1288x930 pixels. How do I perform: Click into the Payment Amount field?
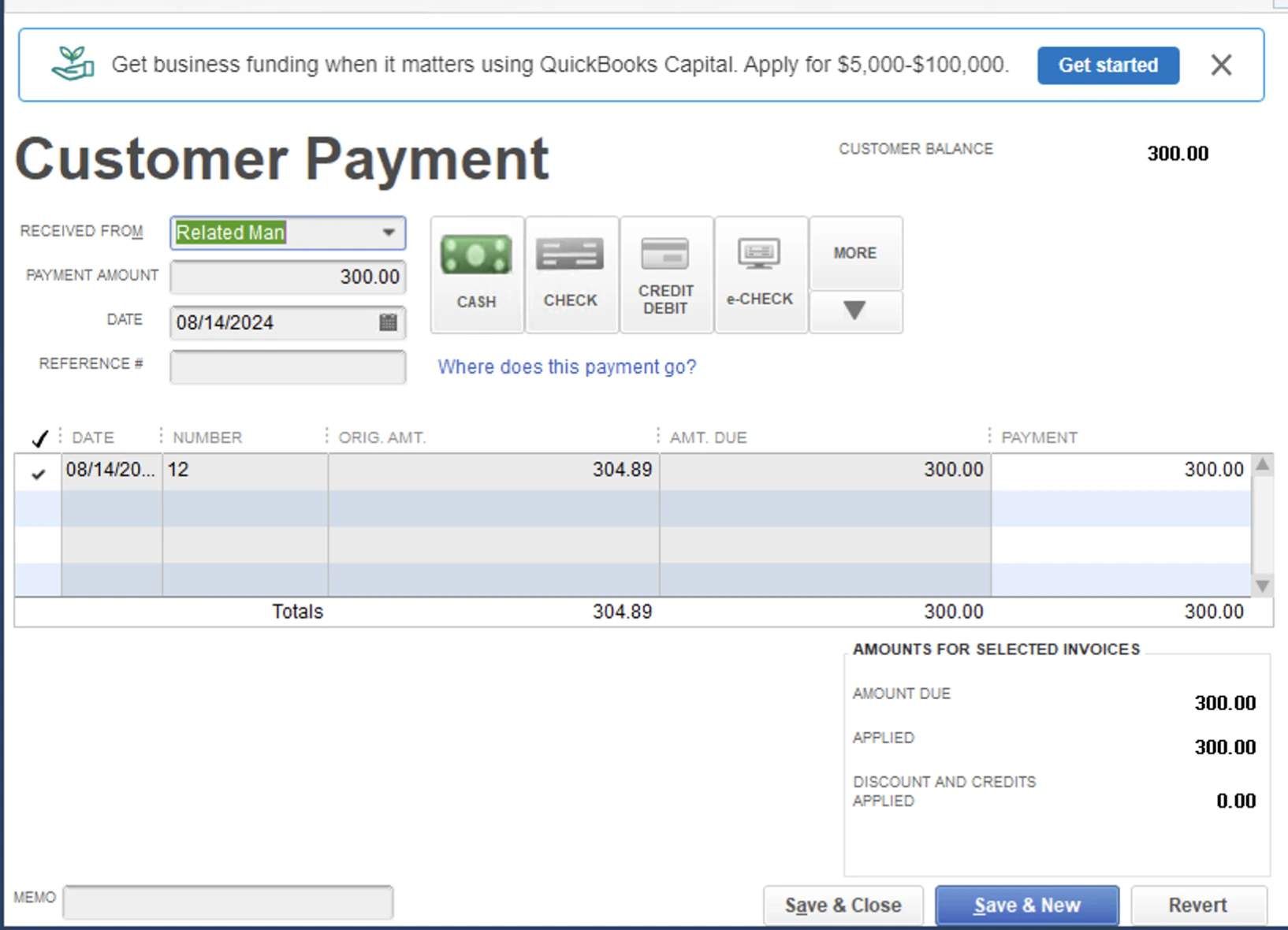coord(288,277)
